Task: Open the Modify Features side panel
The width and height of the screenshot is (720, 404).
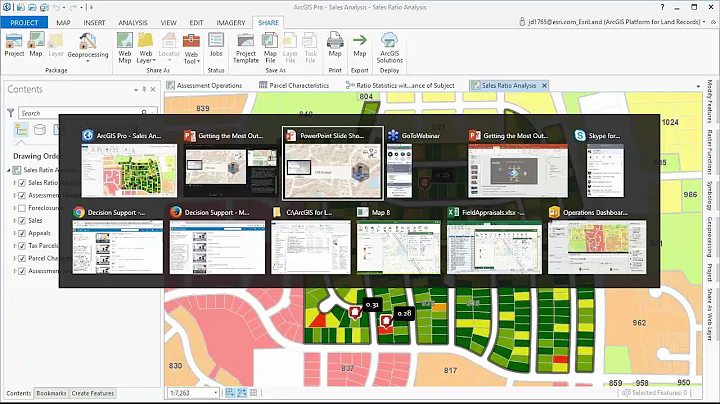Action: click(x=710, y=101)
